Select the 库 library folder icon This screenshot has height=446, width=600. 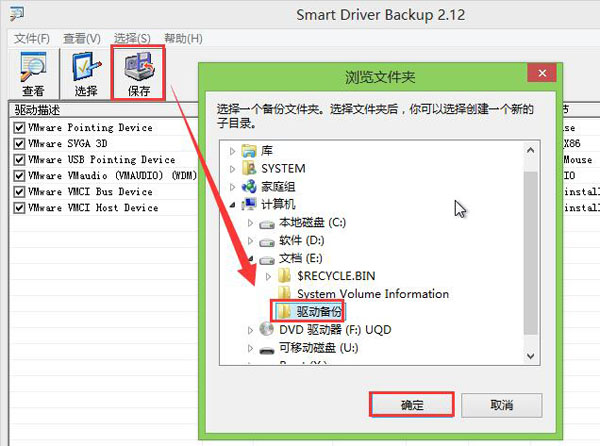click(x=249, y=151)
